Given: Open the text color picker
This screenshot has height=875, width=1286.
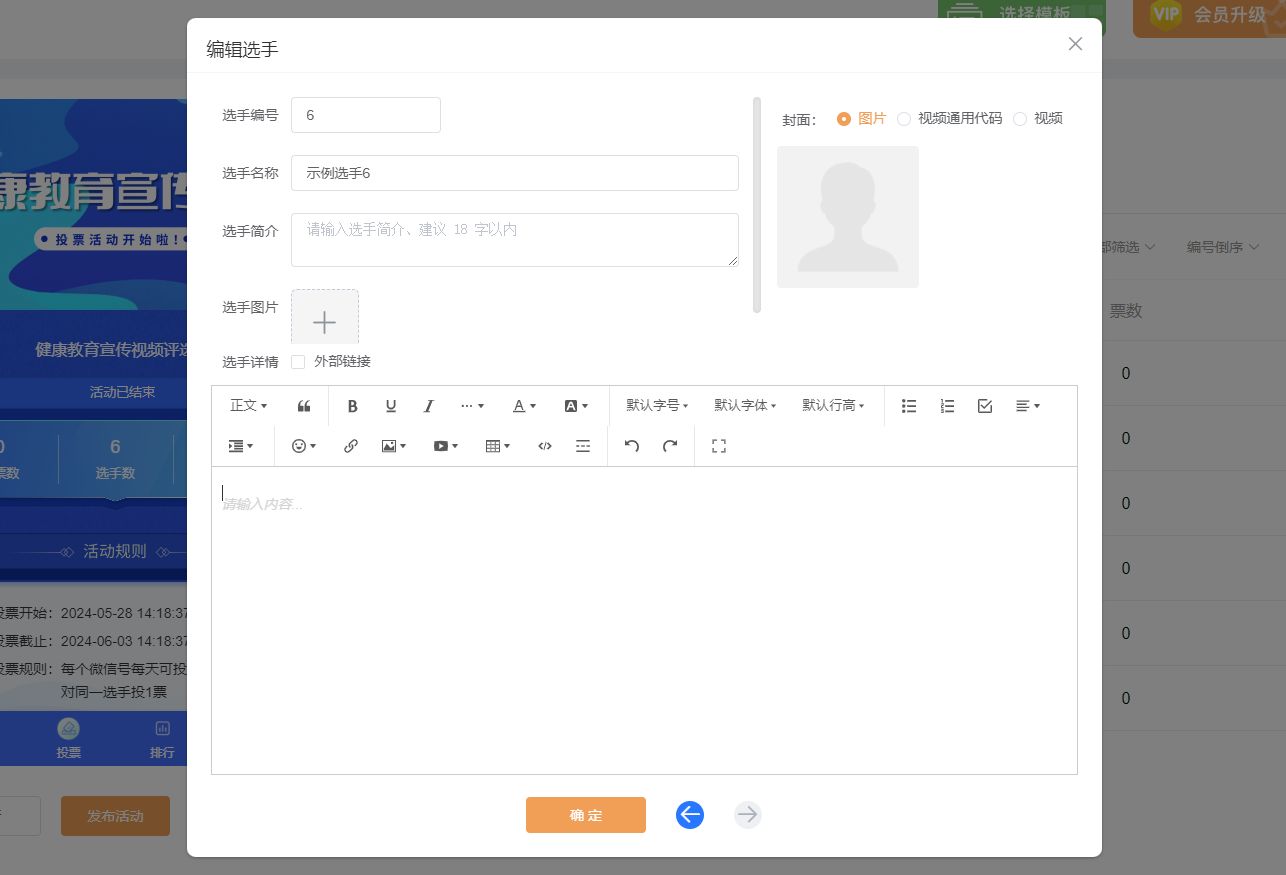Looking at the screenshot, I should (x=524, y=406).
